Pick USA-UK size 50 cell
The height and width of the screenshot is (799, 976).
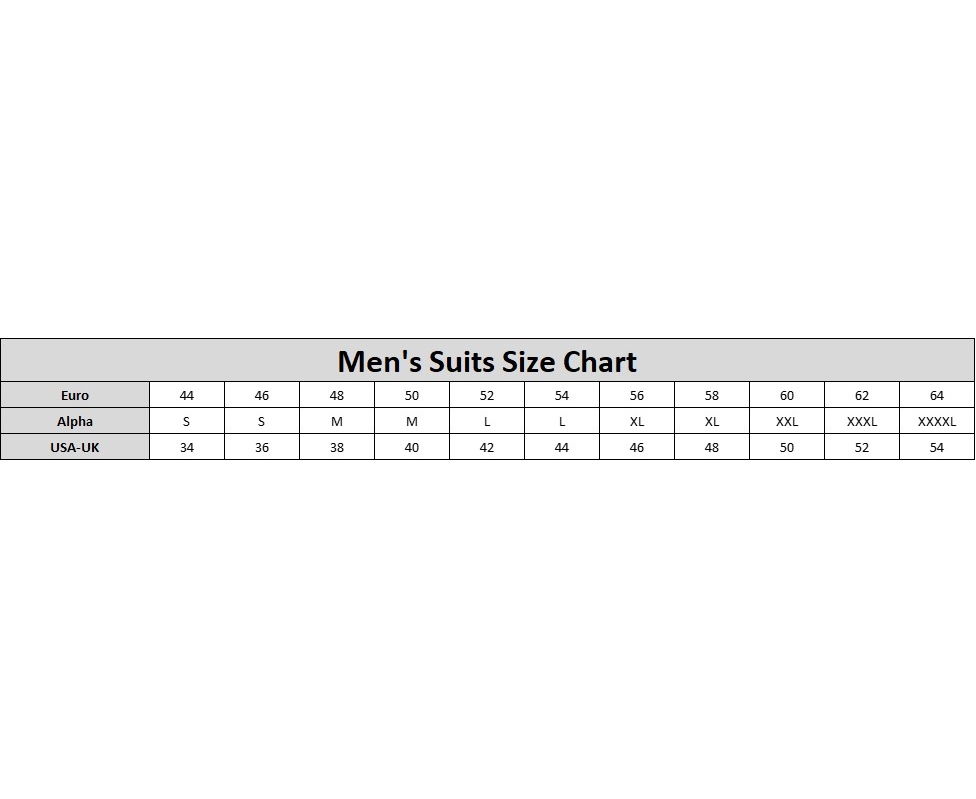click(x=787, y=447)
